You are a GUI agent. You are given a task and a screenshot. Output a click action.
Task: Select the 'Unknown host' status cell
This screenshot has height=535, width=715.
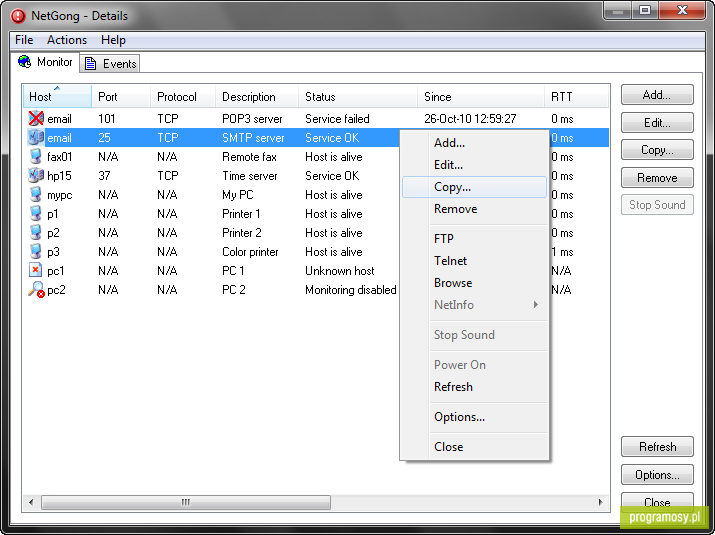point(340,271)
